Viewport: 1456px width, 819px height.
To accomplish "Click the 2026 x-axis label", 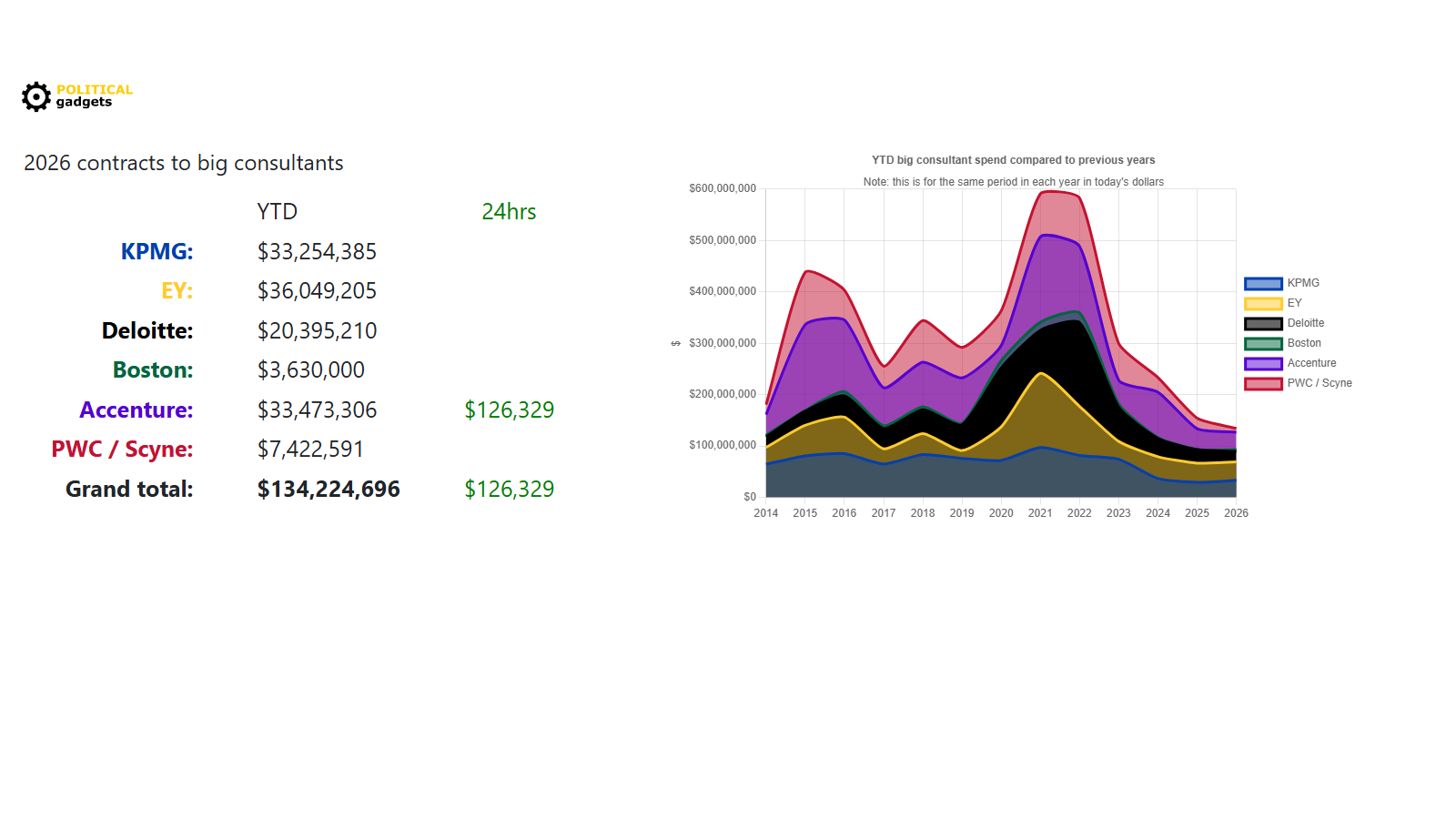I will [1236, 513].
